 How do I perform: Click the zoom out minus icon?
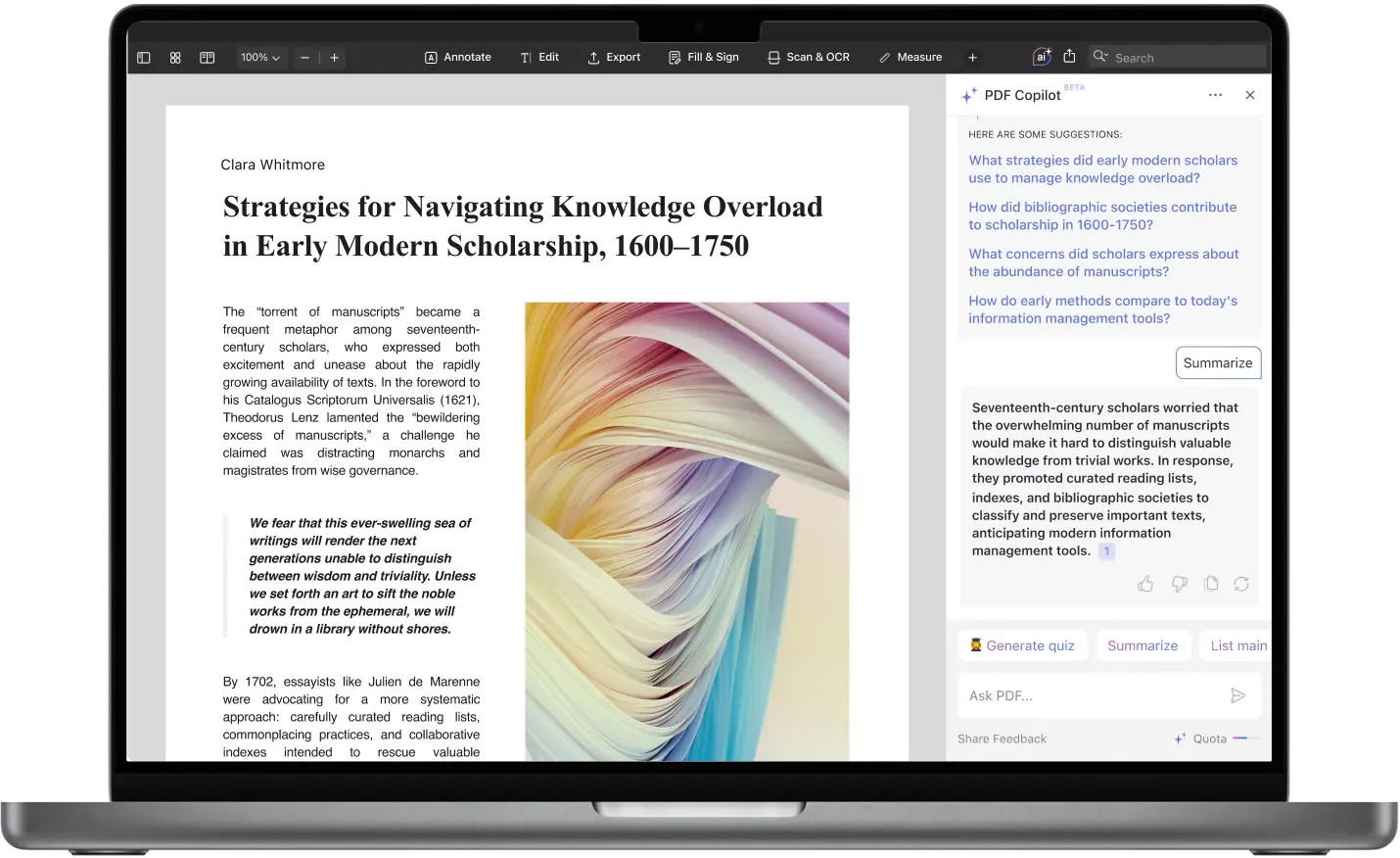pyautogui.click(x=304, y=58)
